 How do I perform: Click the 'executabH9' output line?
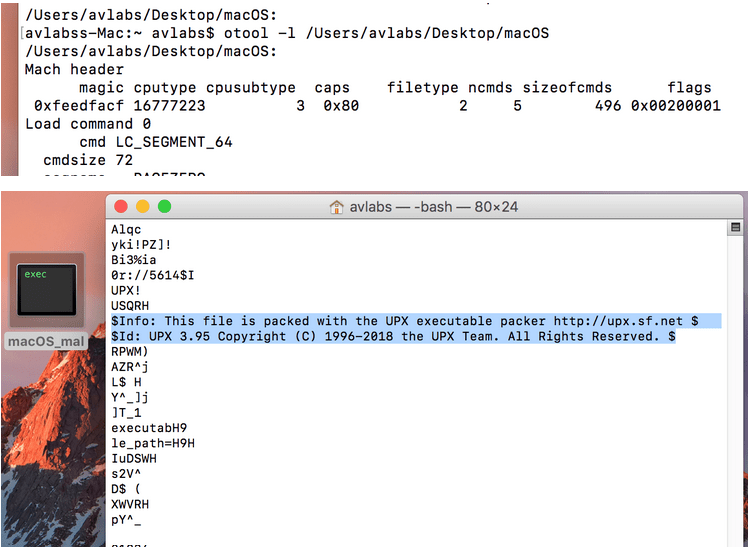[149, 428]
